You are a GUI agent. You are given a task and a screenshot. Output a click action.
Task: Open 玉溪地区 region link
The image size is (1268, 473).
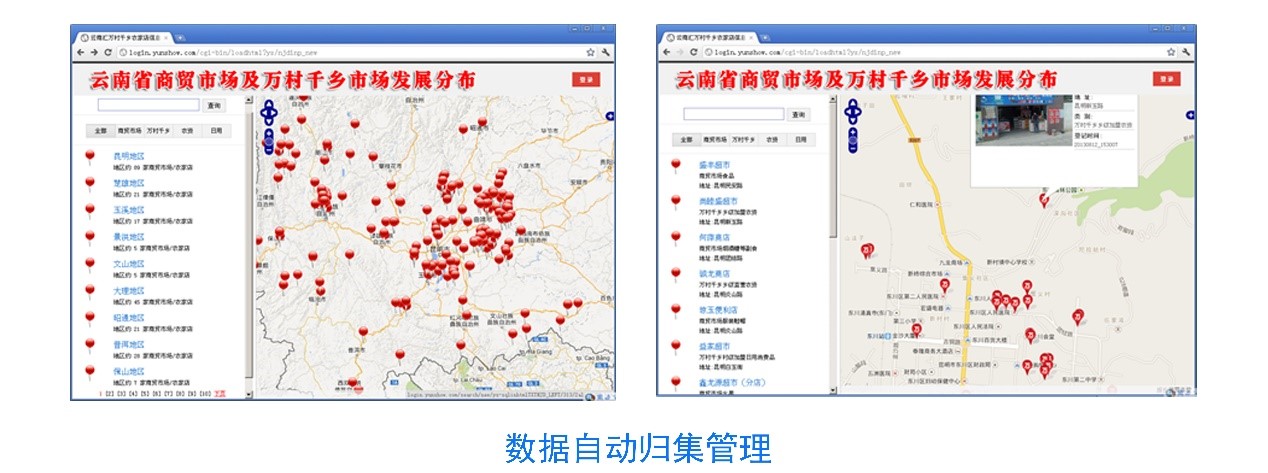(x=129, y=211)
